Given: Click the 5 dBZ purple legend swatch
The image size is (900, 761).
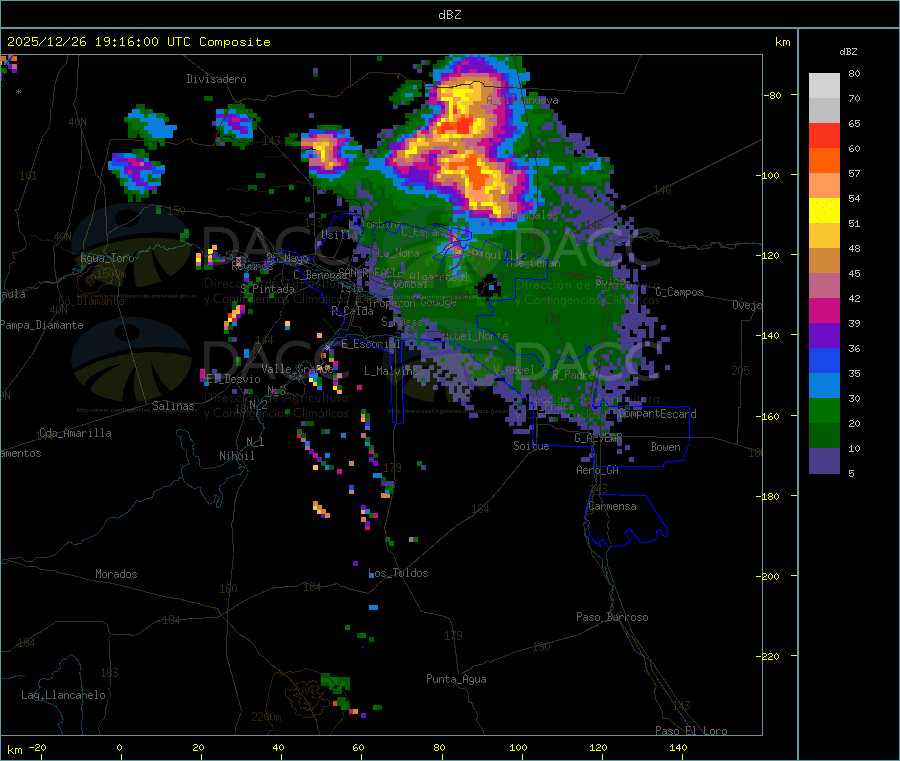Looking at the screenshot, I should click(x=824, y=461).
